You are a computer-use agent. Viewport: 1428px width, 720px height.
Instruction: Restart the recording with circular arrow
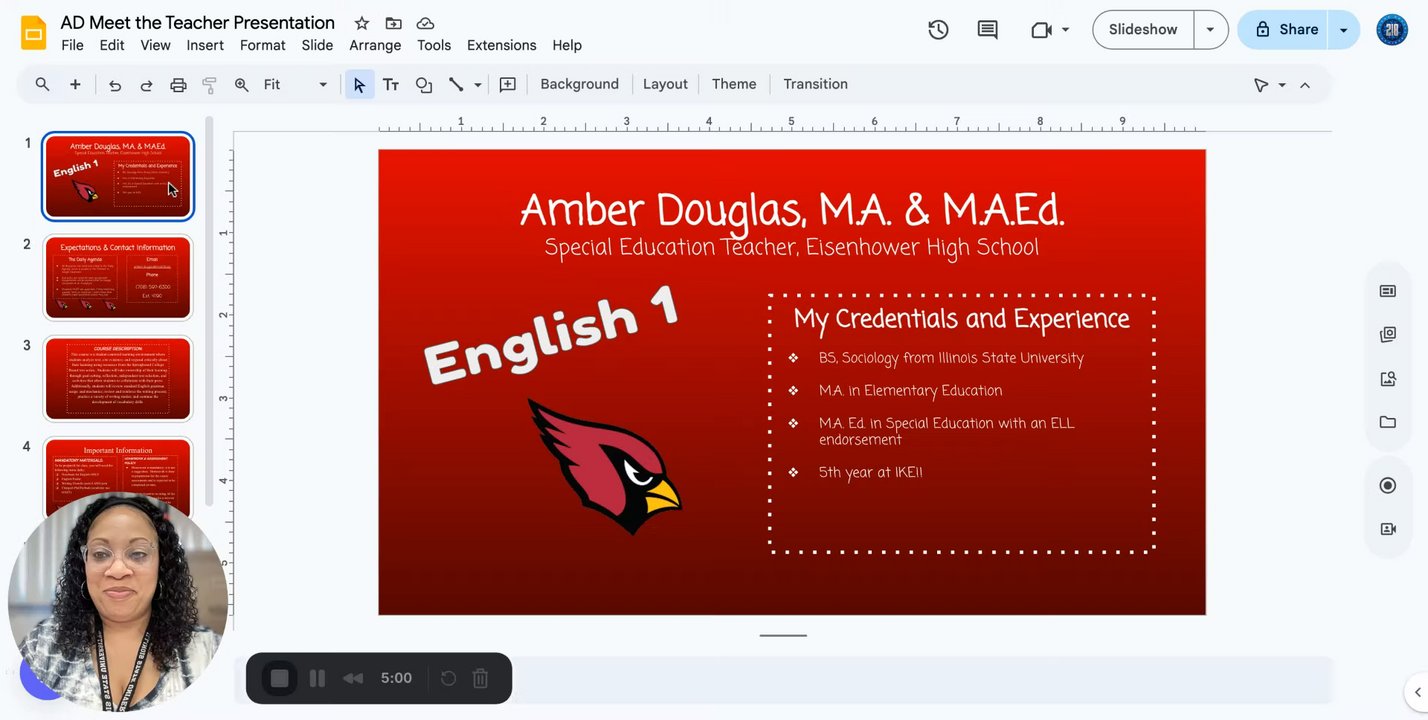(448, 679)
